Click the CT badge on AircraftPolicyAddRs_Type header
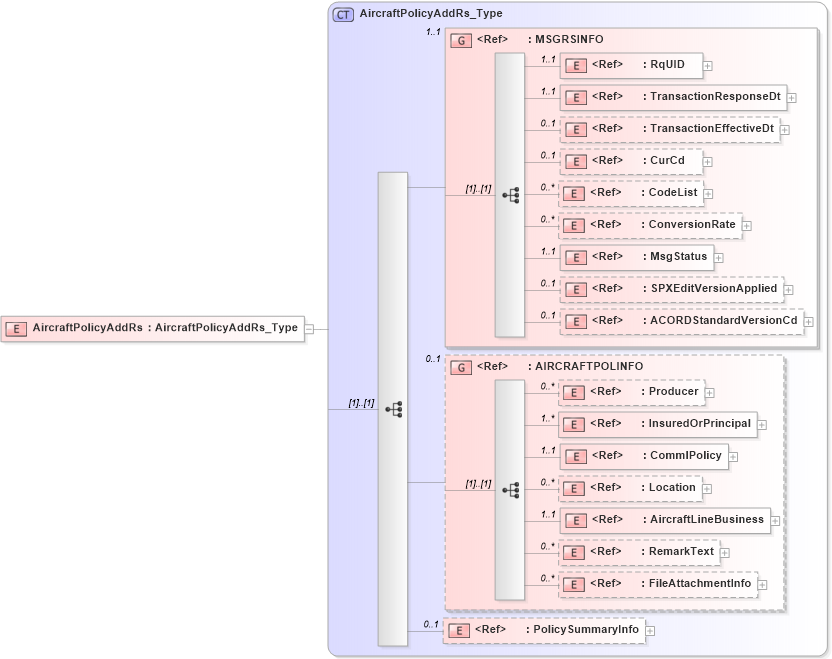The image size is (832, 659). point(343,14)
